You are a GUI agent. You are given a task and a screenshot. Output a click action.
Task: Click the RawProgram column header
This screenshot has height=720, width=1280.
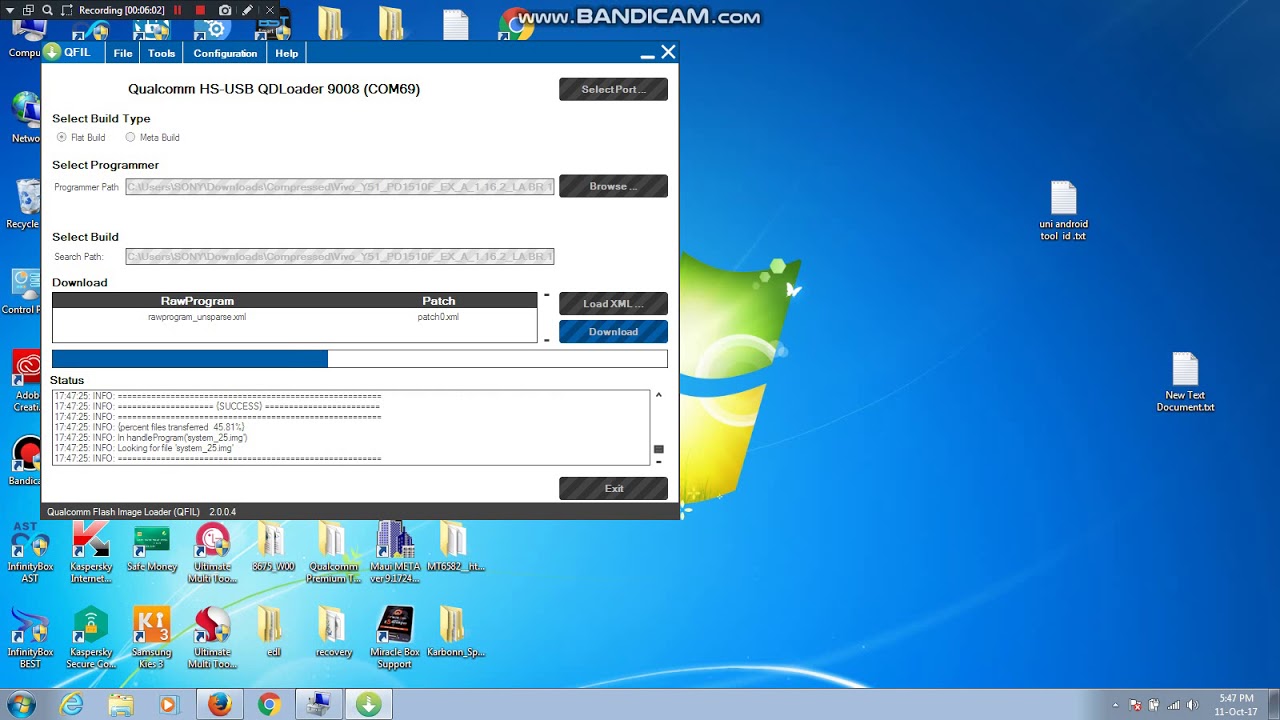(x=197, y=301)
